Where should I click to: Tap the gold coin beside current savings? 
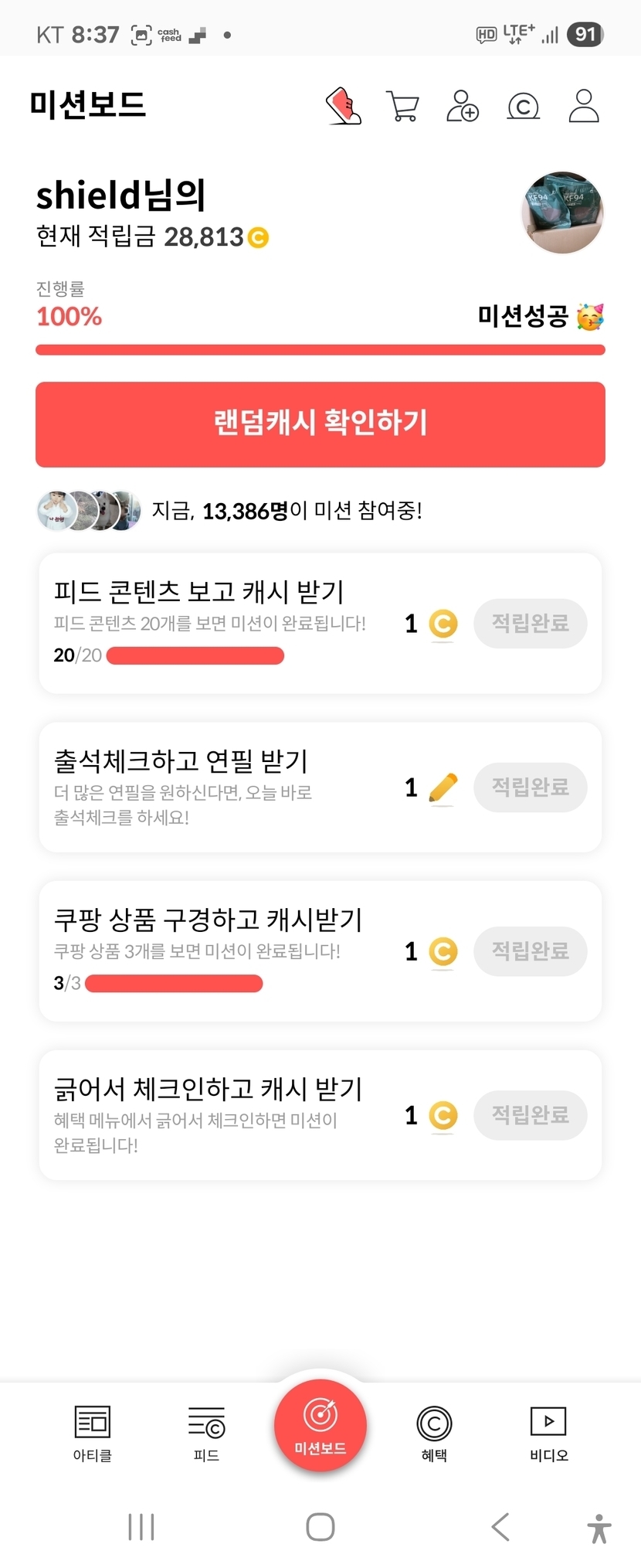258,237
